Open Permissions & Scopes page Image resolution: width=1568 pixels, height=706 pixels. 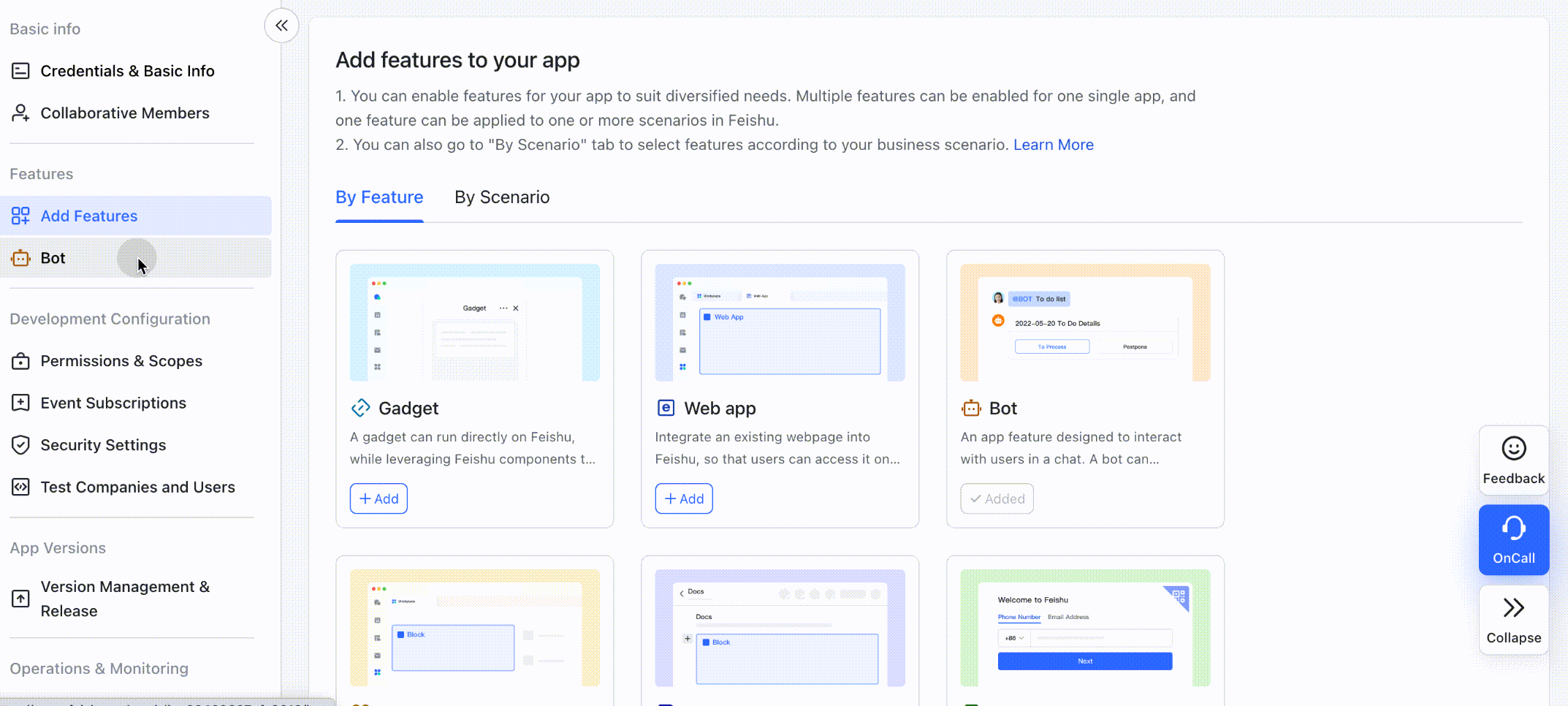[x=136, y=361]
